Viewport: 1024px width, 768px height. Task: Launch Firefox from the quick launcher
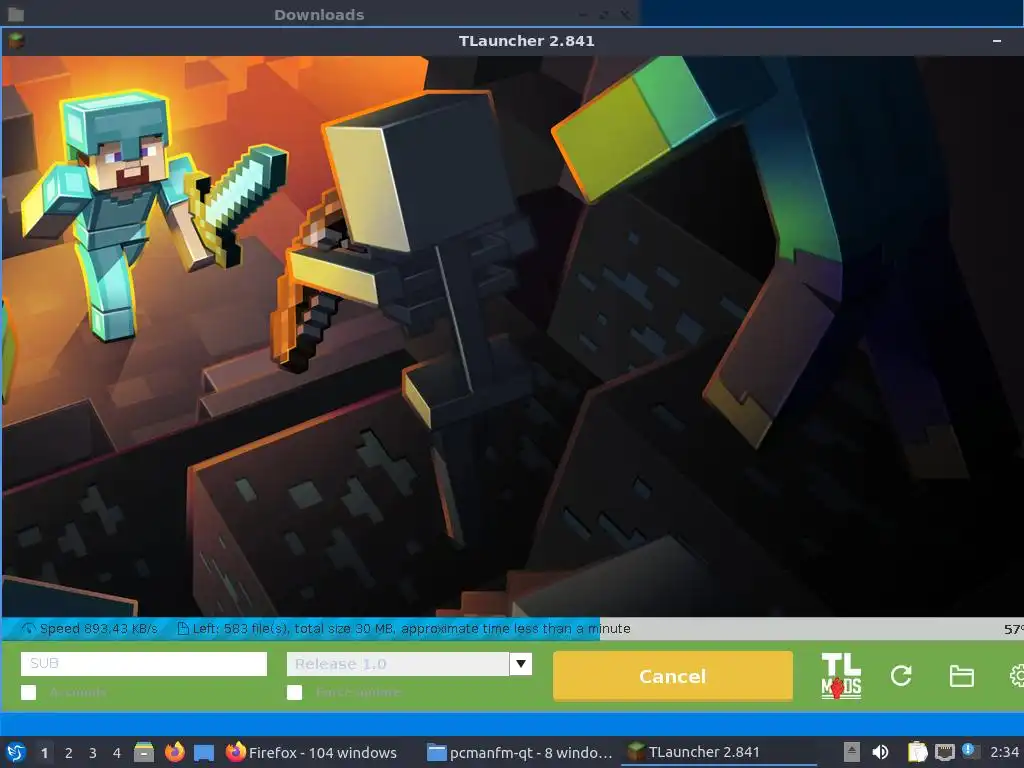174,752
